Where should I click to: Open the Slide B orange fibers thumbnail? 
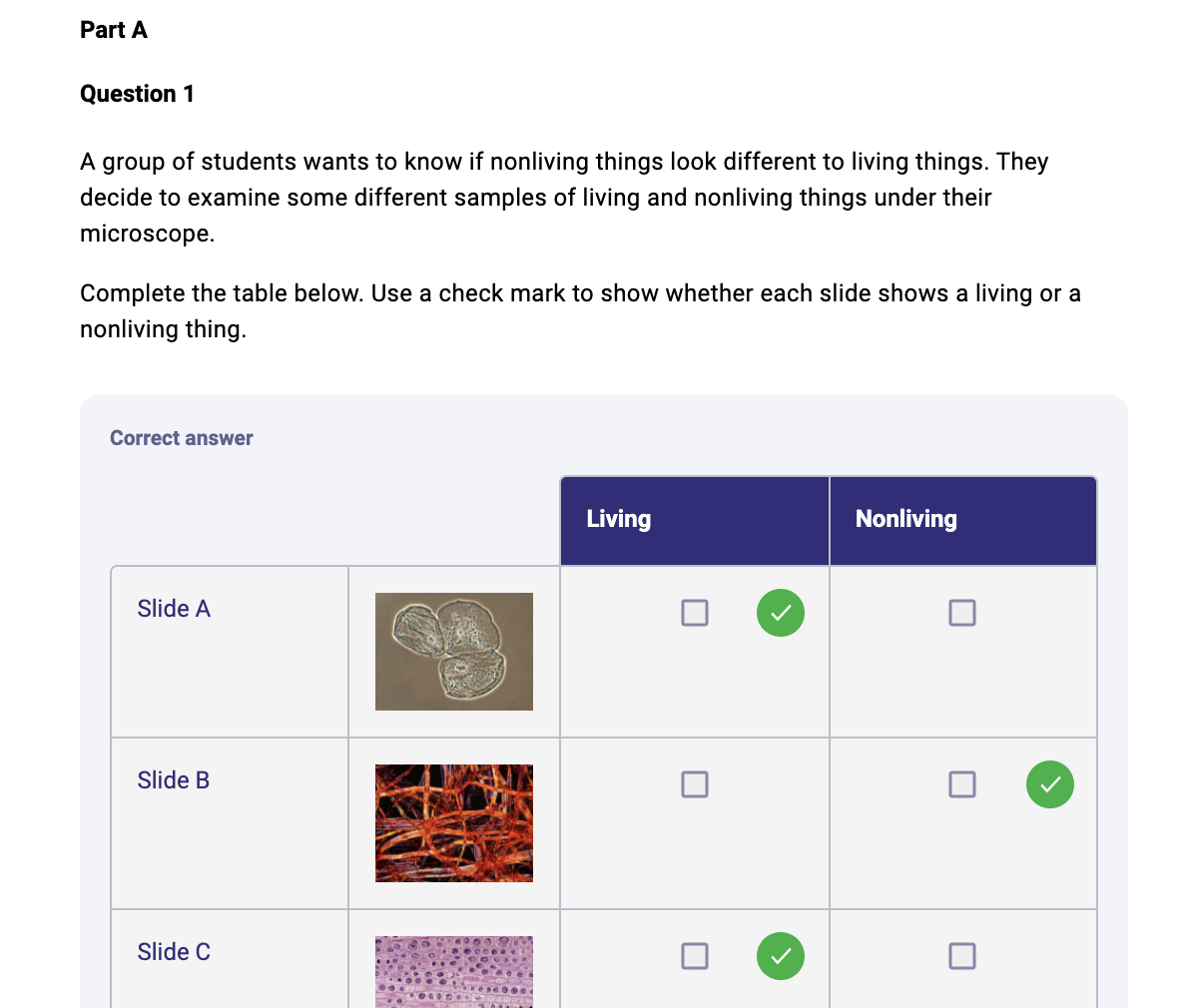pyautogui.click(x=454, y=823)
